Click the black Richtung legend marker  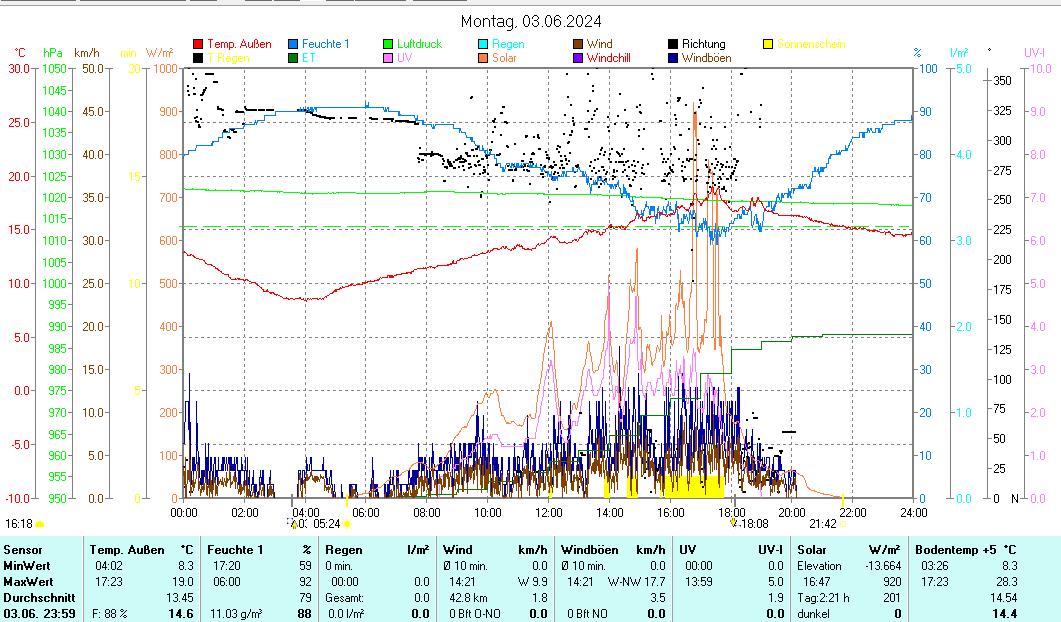pos(674,44)
